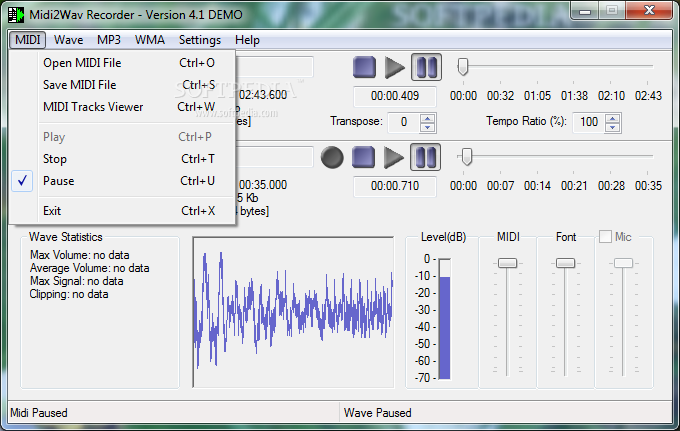This screenshot has width=680, height=431.
Task: Decrease Tempo Ratio with the down arrow
Action: pos(612,127)
